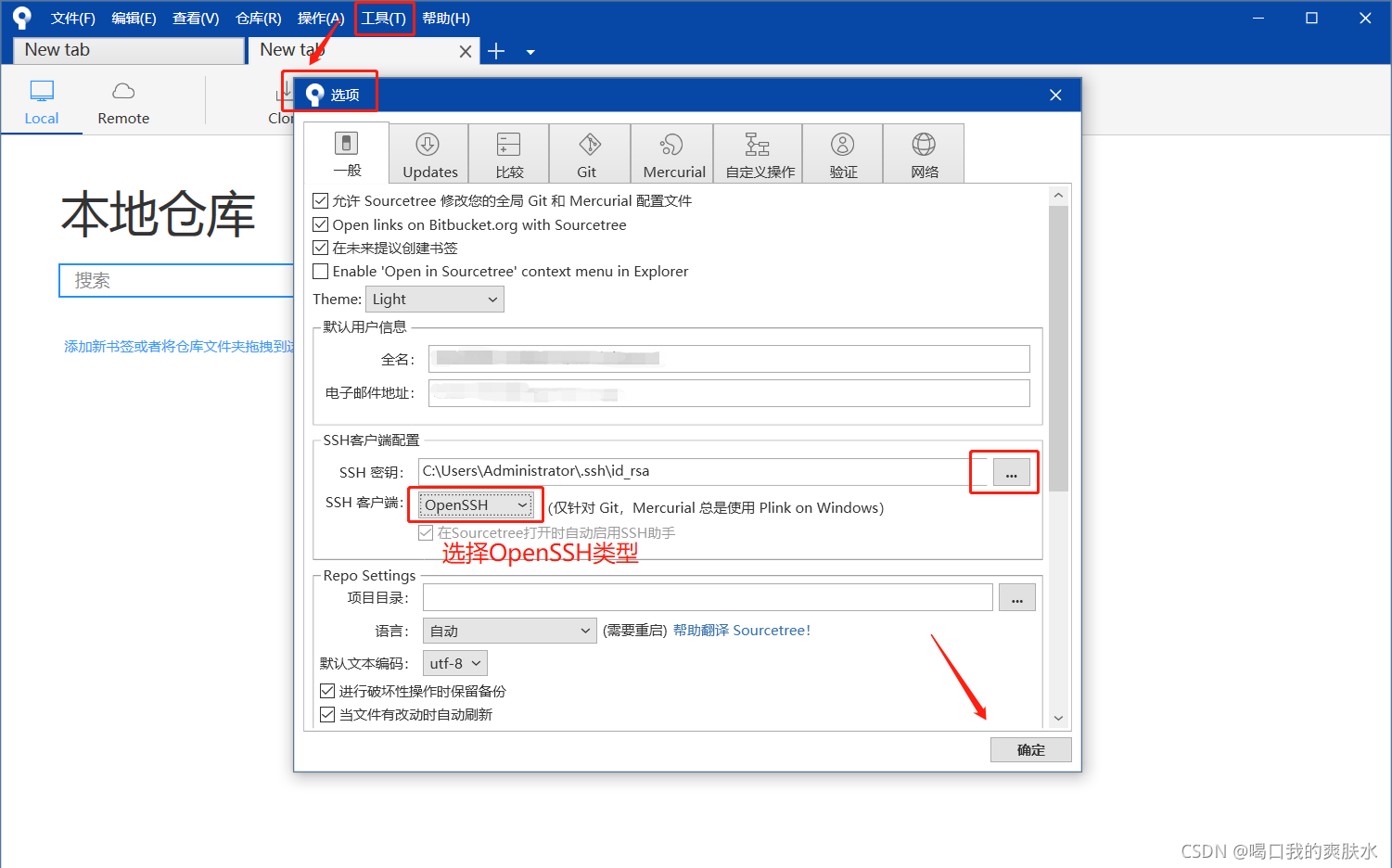Viewport: 1392px width, 868px height.
Task: Open the 编辑(E) menu
Action: 134,19
